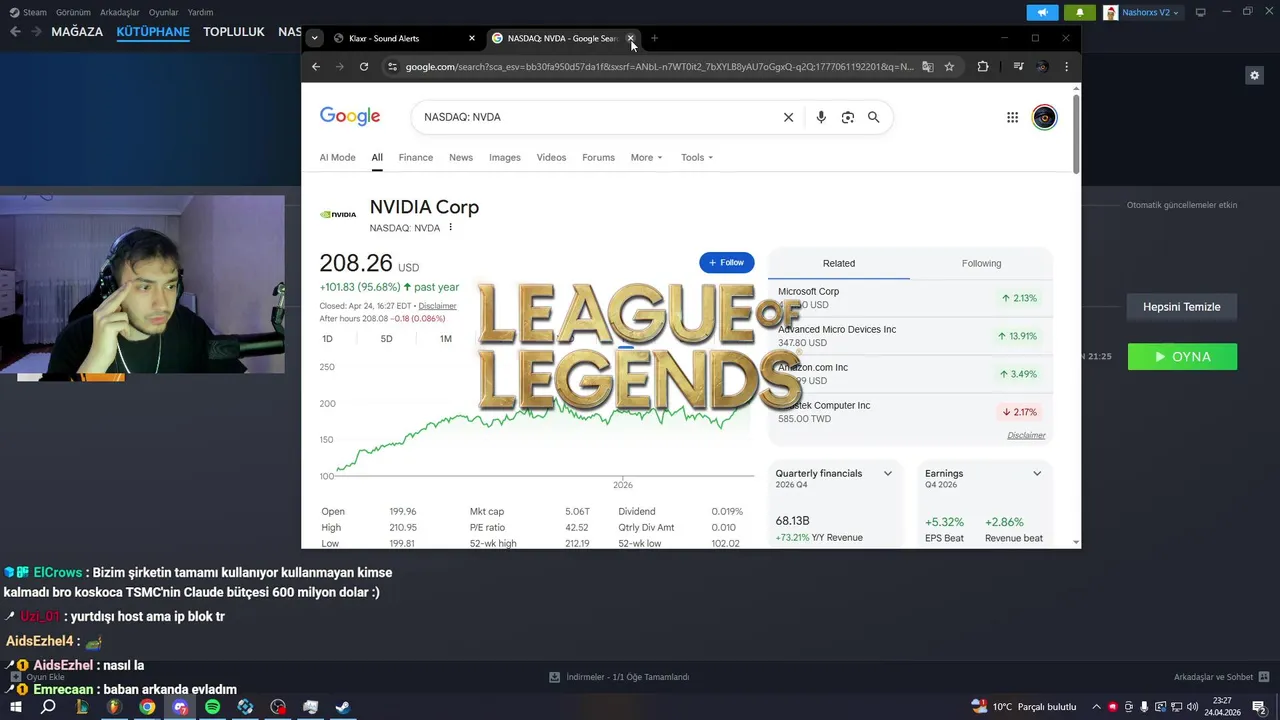Open Steam Yardım menu
This screenshot has height=720, width=1280.
[x=200, y=12]
